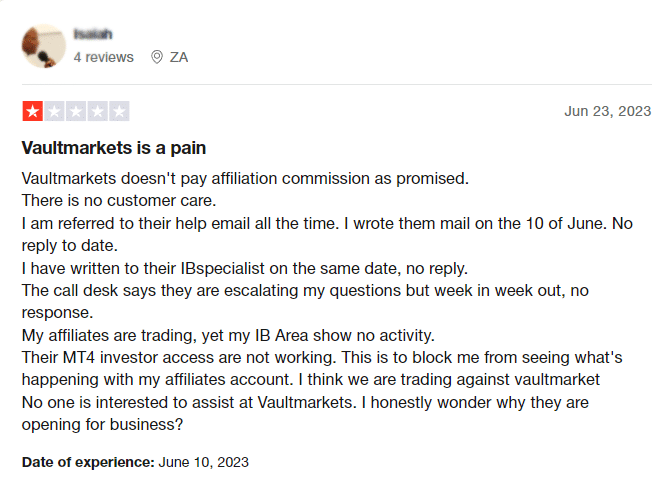Screen dimensions: 668x483
Task: Click the '4 reviews' count text
Action: (104, 57)
